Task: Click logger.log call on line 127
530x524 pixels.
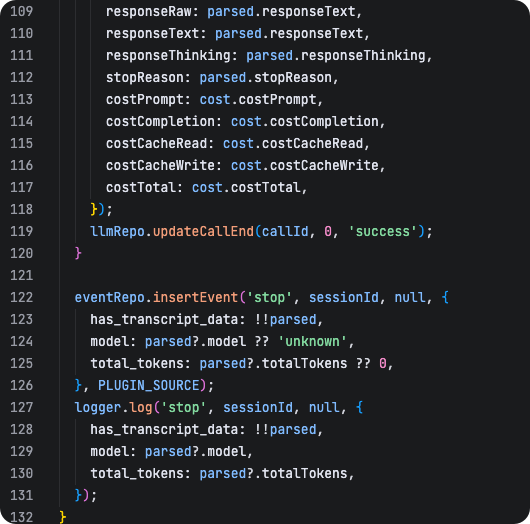Action: point(113,407)
